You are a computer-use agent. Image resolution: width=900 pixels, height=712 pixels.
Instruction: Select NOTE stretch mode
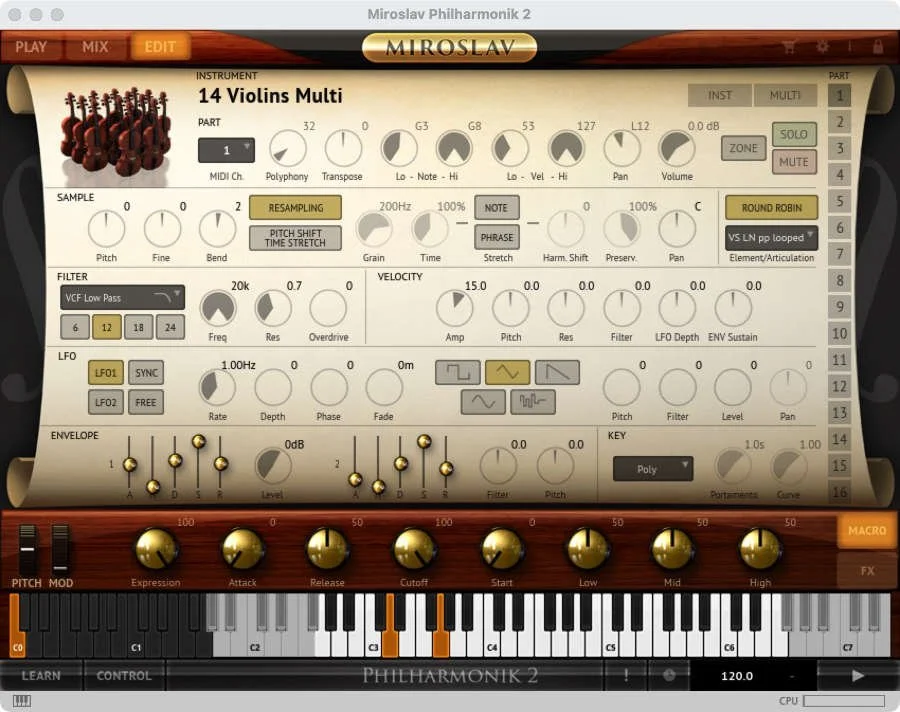click(496, 208)
